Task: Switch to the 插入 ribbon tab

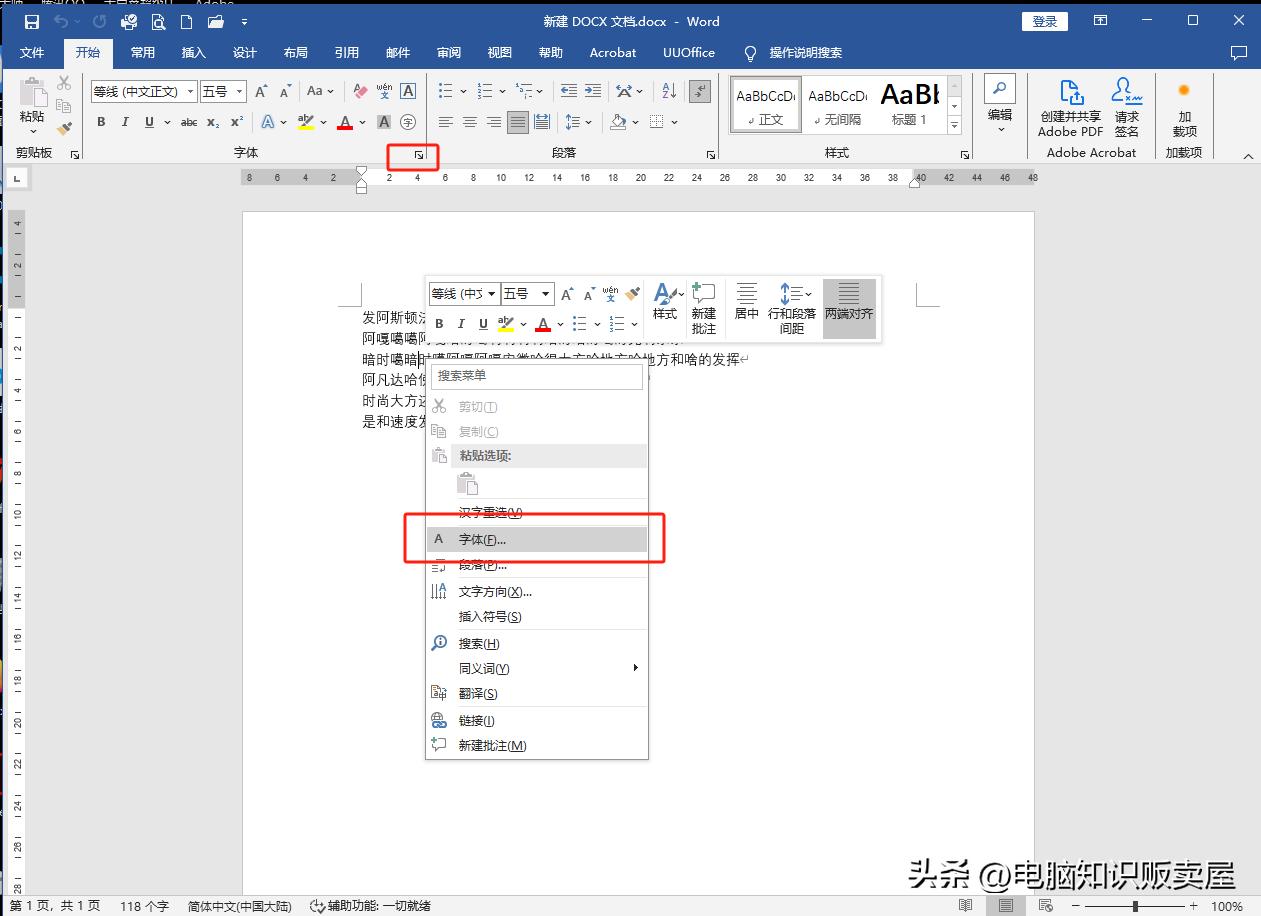Action: pos(193,52)
